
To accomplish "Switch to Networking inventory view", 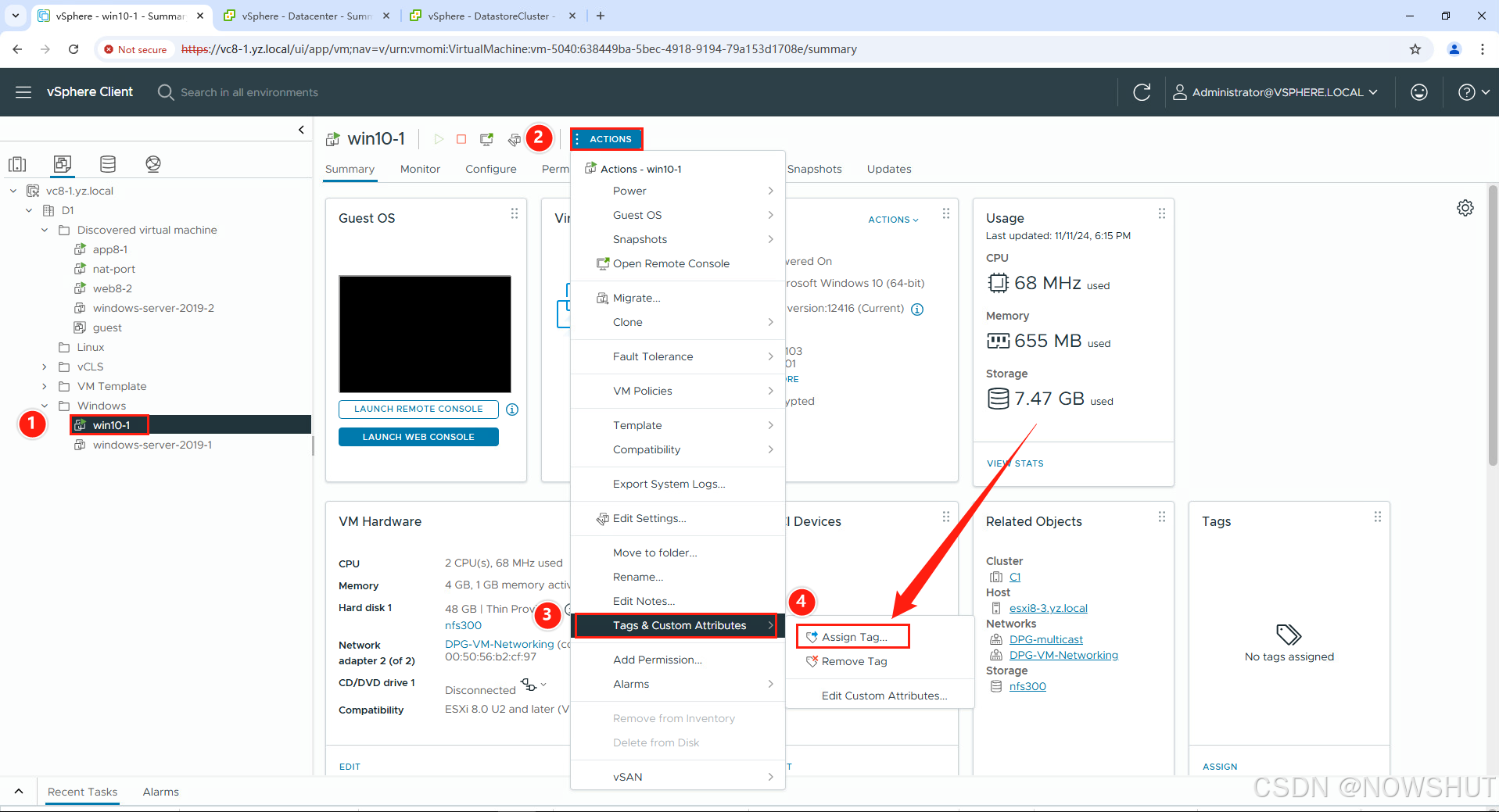I will pos(153,164).
